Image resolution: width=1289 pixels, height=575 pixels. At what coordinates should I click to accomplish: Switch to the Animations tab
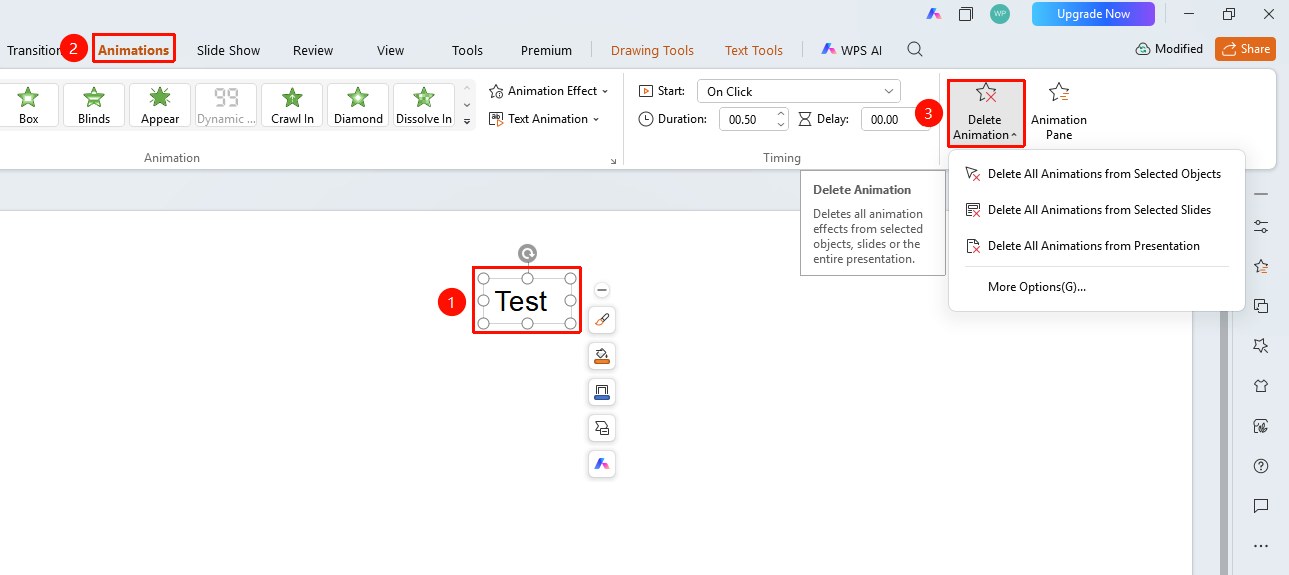[x=134, y=50]
